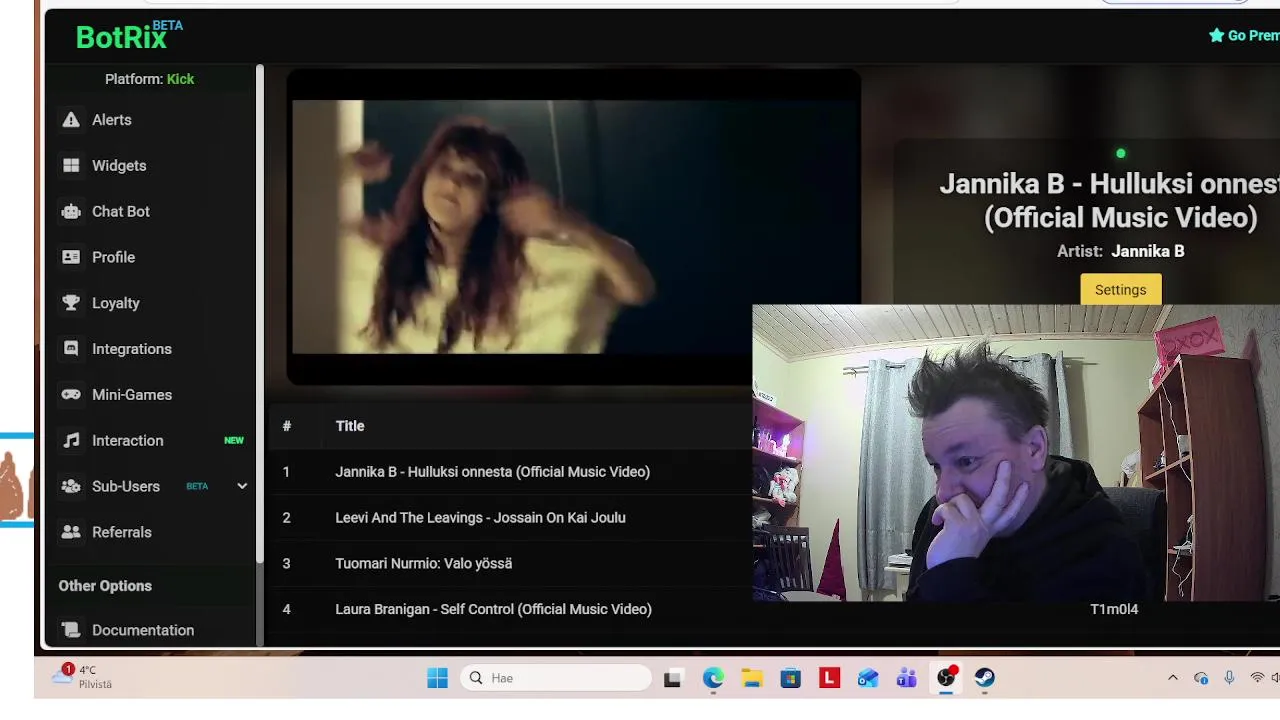This screenshot has height=720, width=1280.
Task: Open Outlook from the taskbar
Action: click(868, 678)
